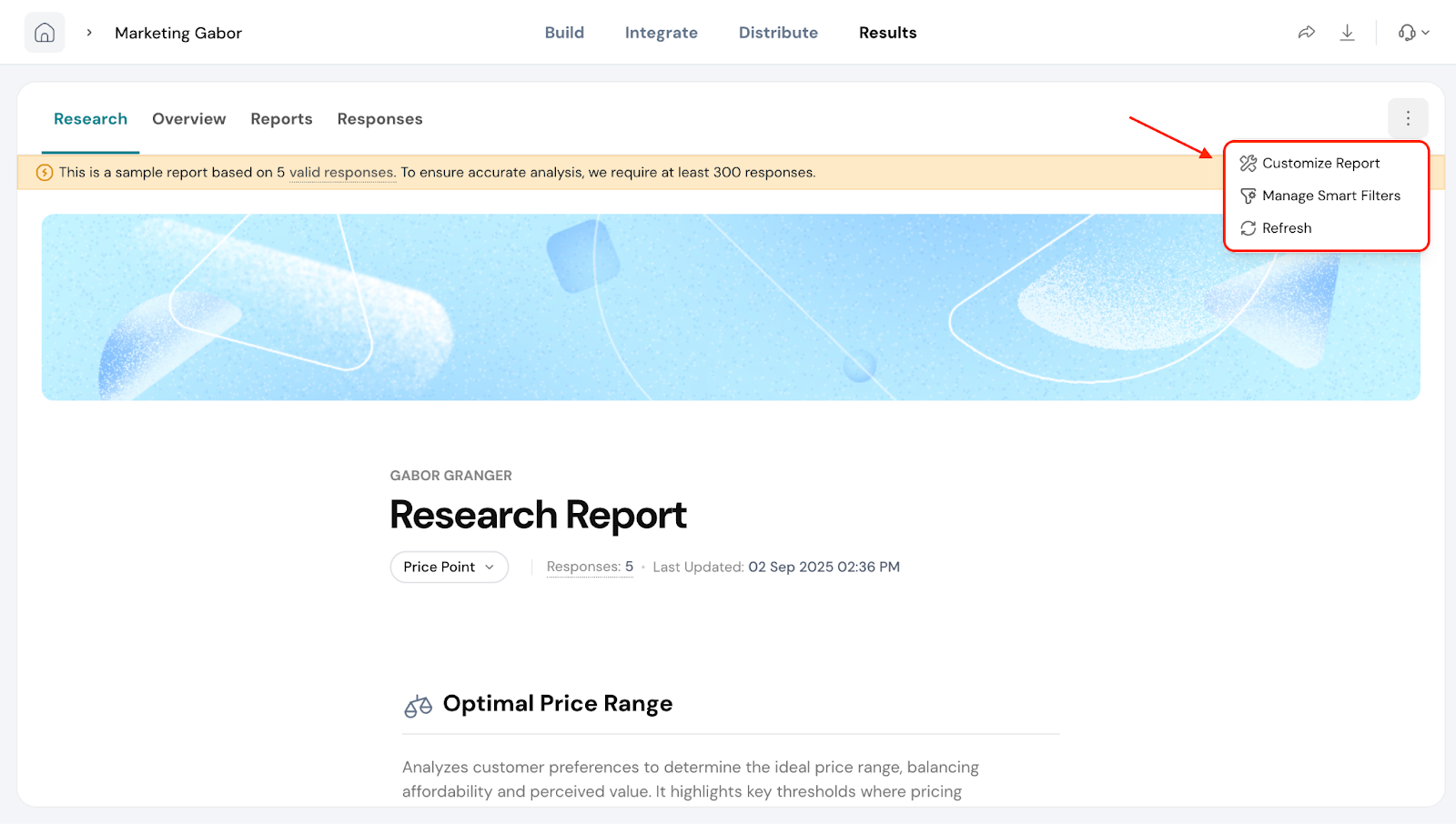Switch to the Overview tab

[188, 119]
